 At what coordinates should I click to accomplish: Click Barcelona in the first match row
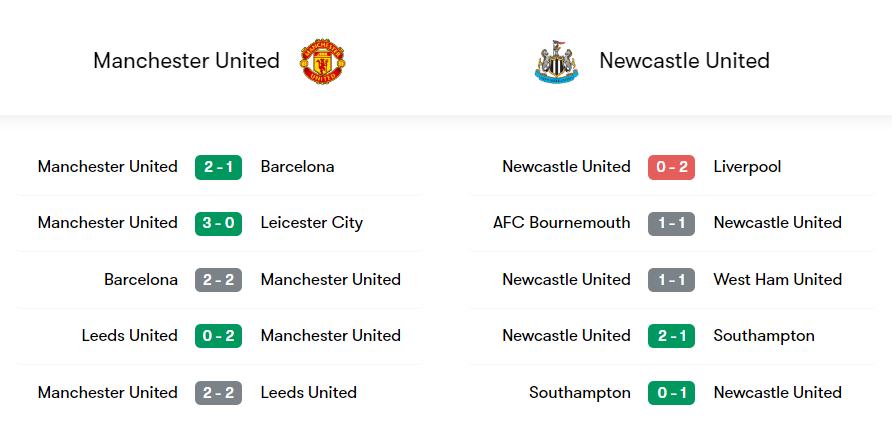click(x=297, y=167)
